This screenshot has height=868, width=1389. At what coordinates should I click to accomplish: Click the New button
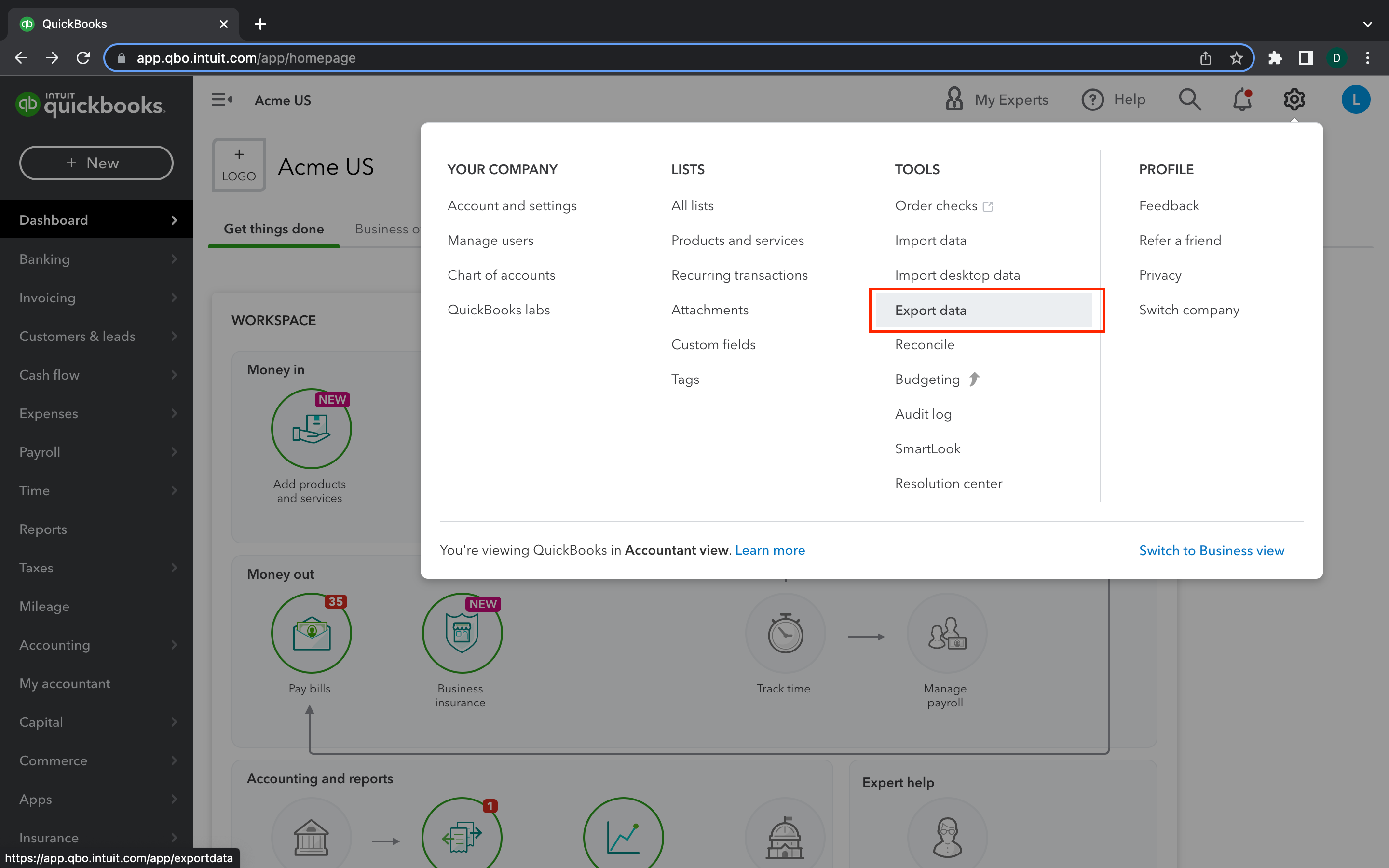click(x=96, y=163)
